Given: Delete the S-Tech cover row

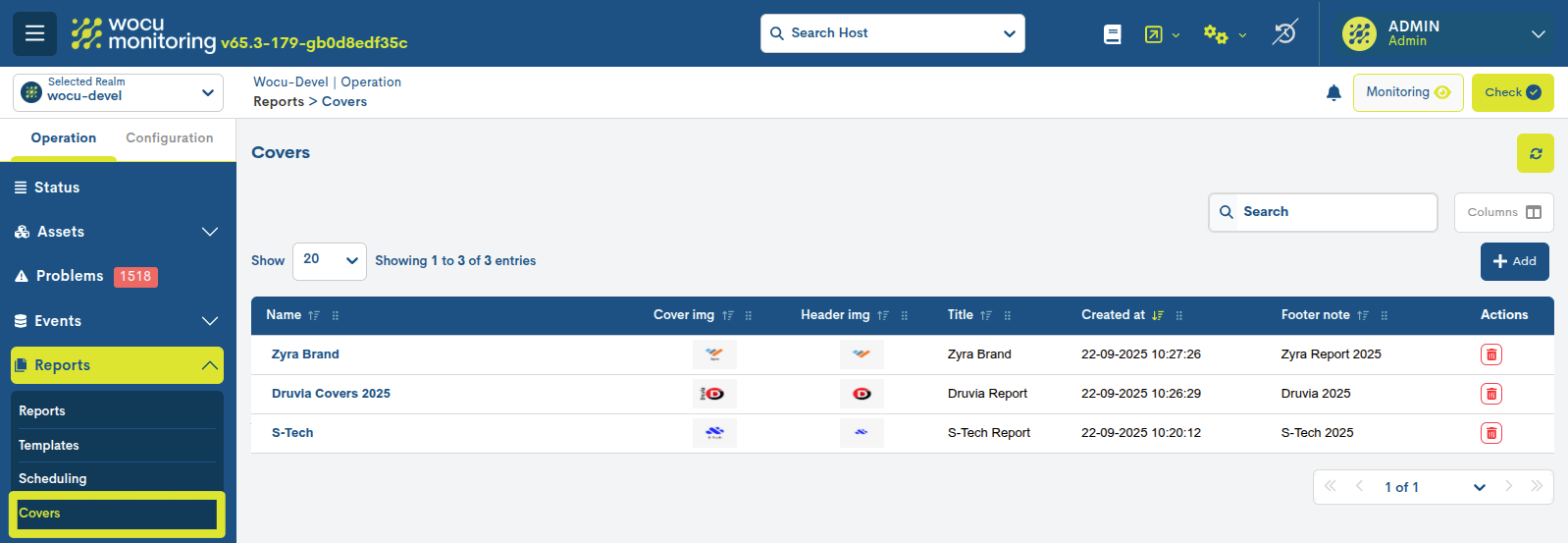Looking at the screenshot, I should click(x=1490, y=433).
